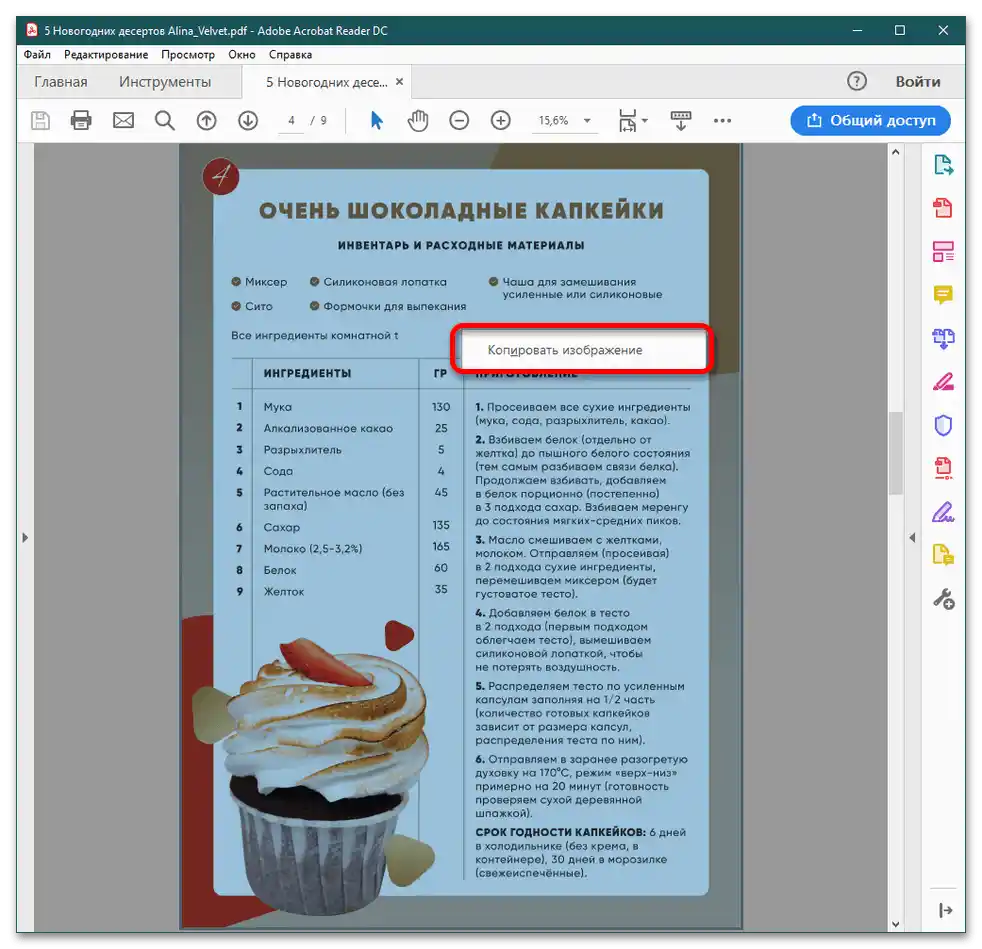Zoom in with plus icon

(500, 120)
